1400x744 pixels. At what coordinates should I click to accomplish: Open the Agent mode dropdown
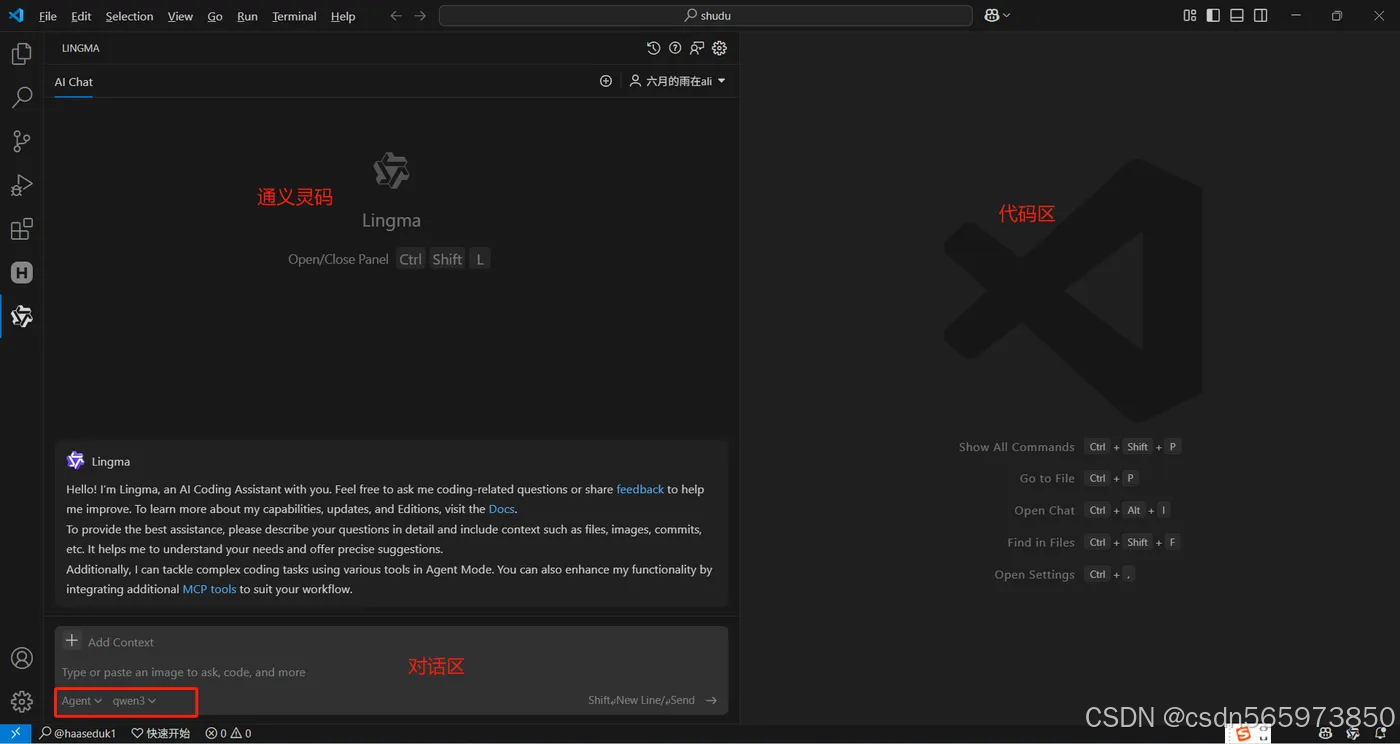tap(82, 701)
